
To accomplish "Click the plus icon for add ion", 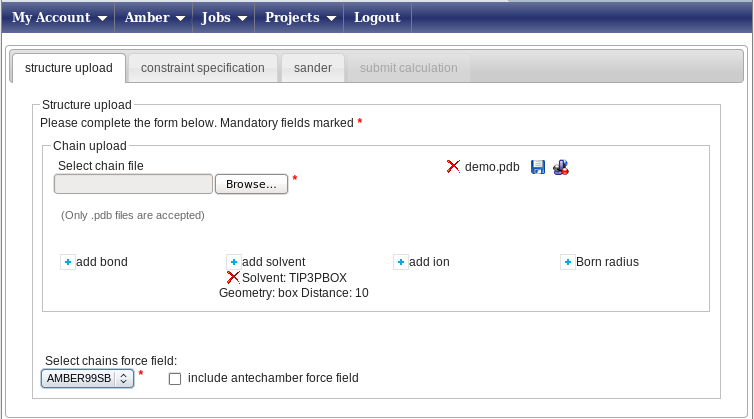I will 401,262.
